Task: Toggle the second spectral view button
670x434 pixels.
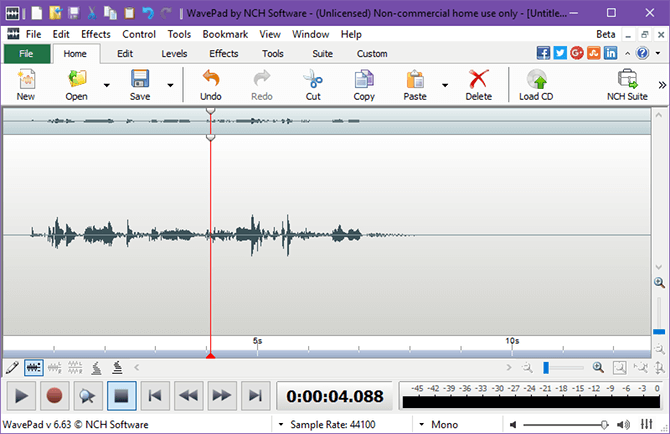Action: coord(117,367)
